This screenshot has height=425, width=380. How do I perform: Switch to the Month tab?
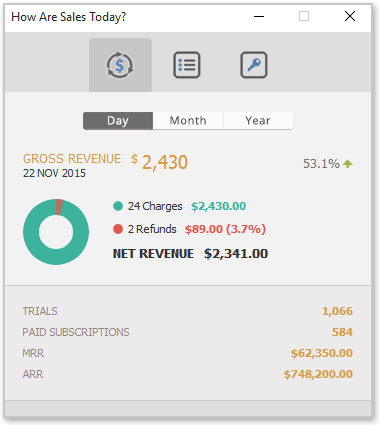[188, 121]
